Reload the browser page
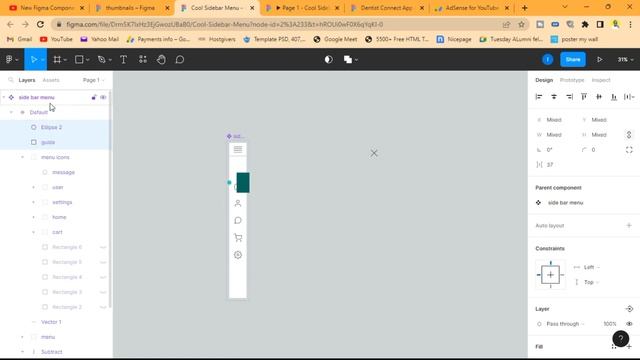Image resolution: width=640 pixels, height=360 pixels. point(40,24)
